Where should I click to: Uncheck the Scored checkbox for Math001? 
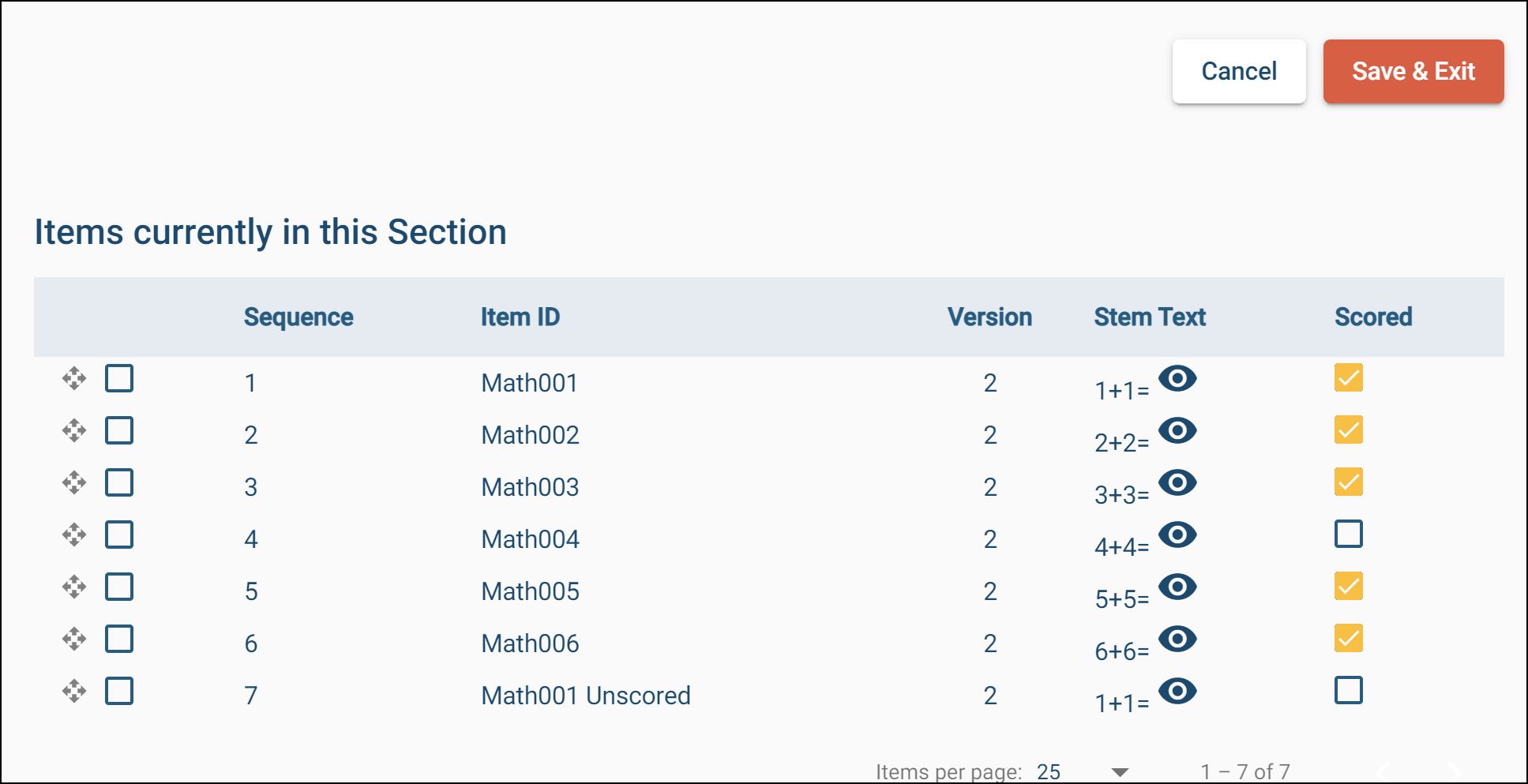pos(1348,378)
